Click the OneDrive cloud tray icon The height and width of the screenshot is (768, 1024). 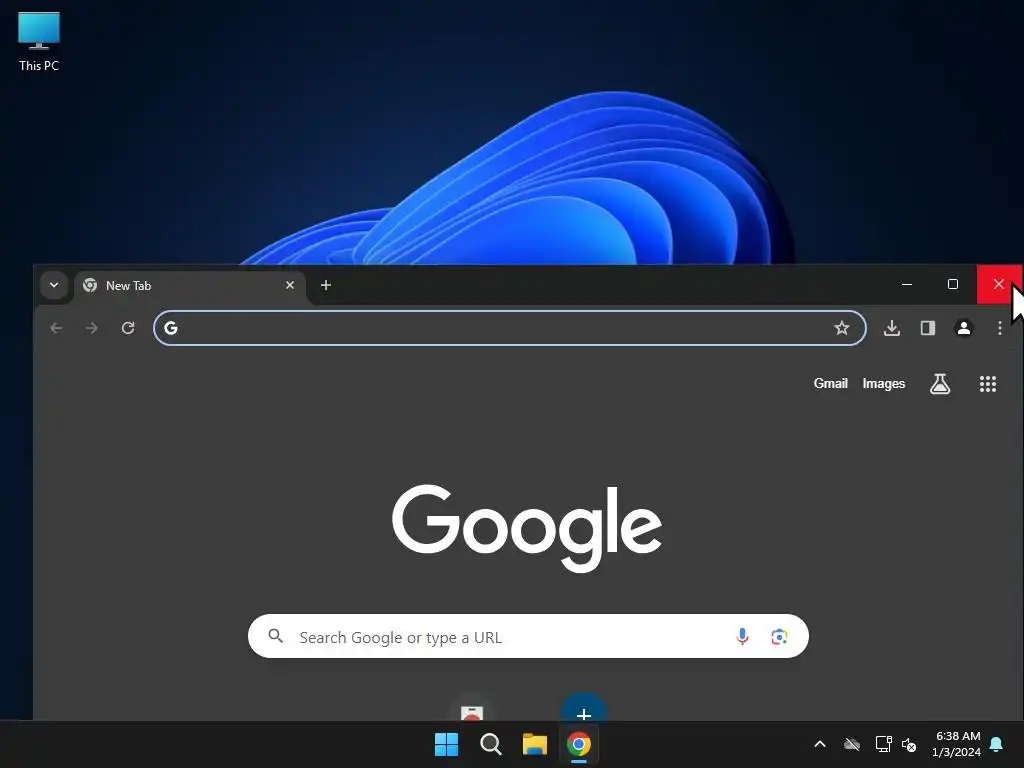pos(852,744)
